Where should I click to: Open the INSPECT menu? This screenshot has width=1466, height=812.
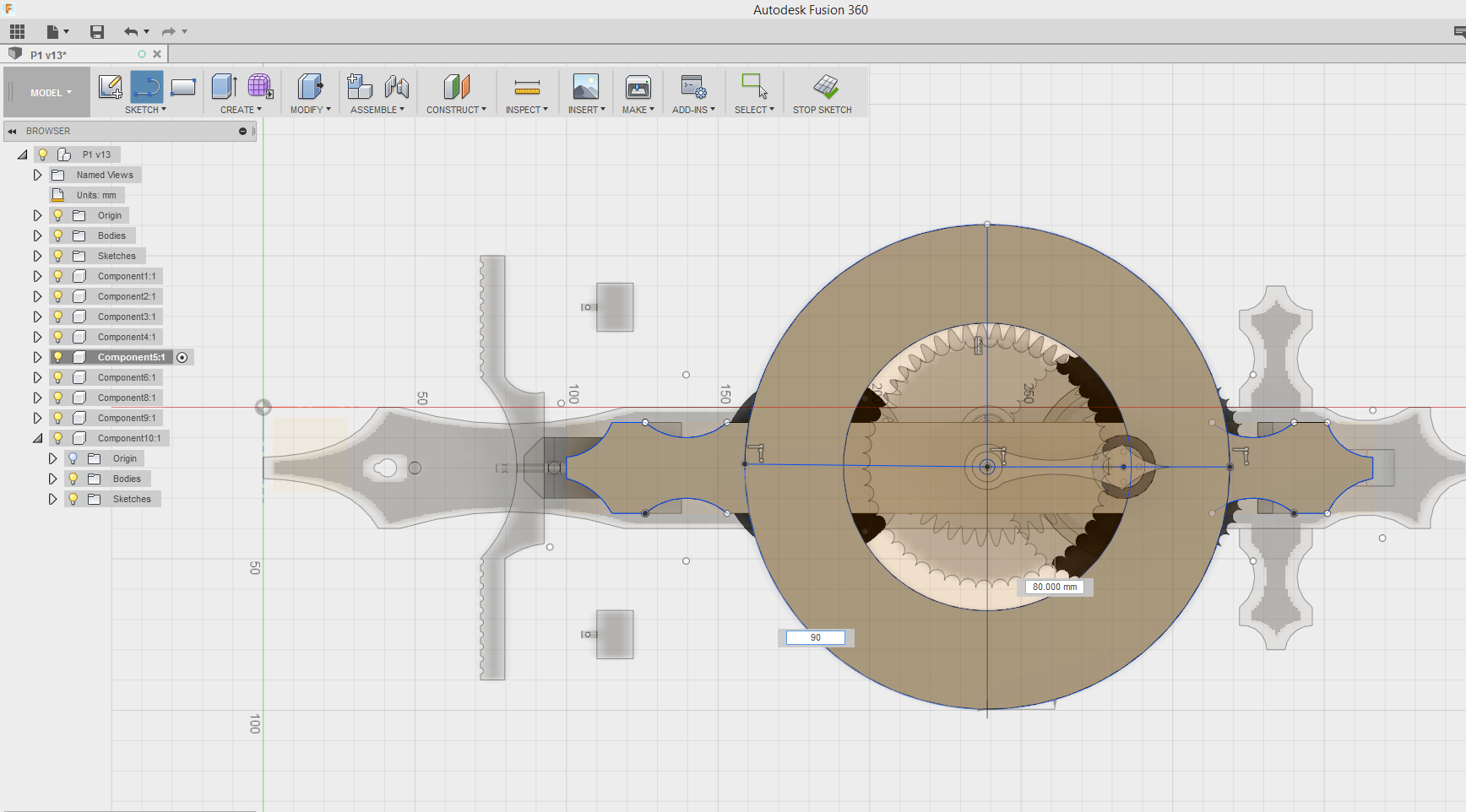coord(527,110)
